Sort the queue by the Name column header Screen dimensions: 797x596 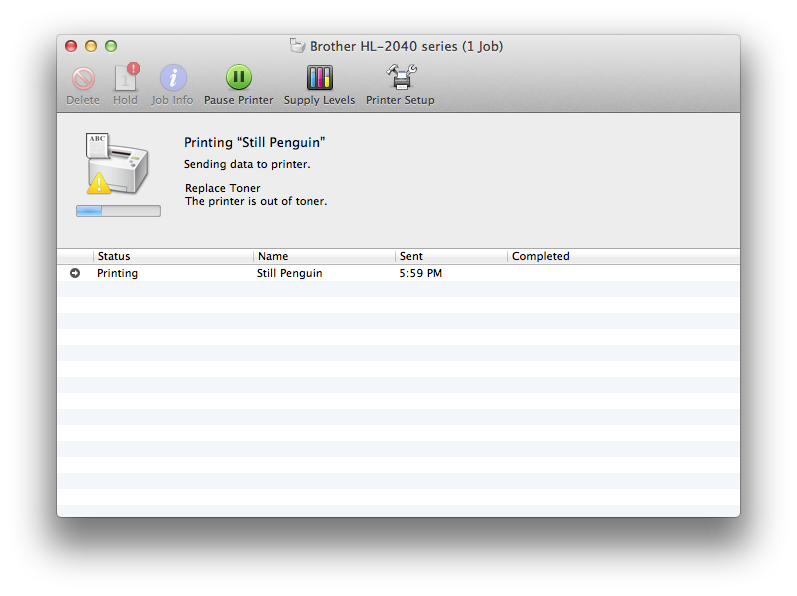coord(324,257)
